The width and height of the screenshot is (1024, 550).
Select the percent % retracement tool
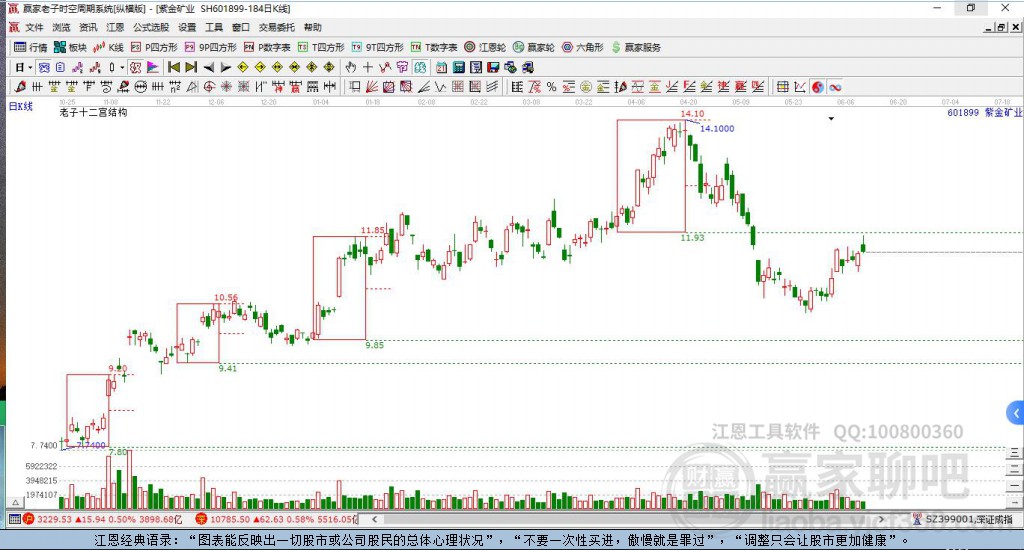[552, 87]
